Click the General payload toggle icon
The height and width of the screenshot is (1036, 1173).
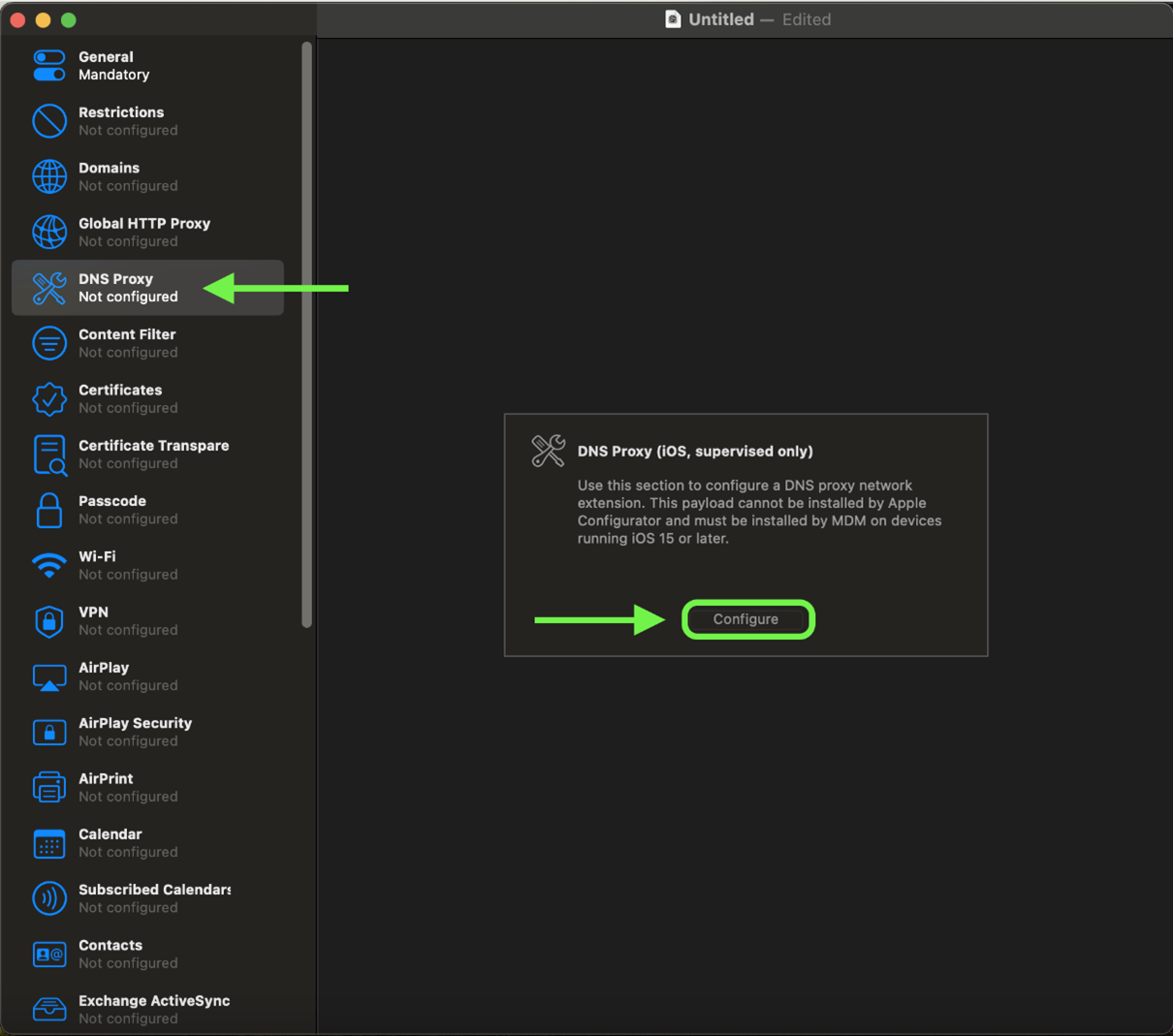[x=49, y=66]
